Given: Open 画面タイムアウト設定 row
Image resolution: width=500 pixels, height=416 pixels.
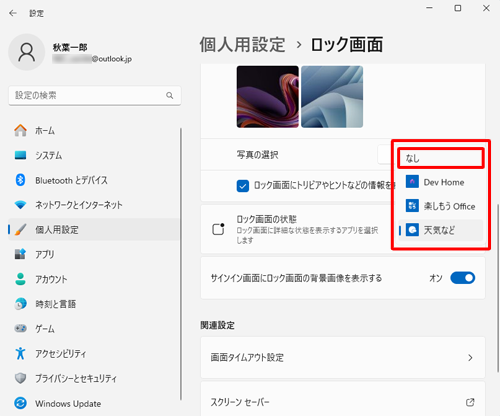Looking at the screenshot, I should point(343,358).
